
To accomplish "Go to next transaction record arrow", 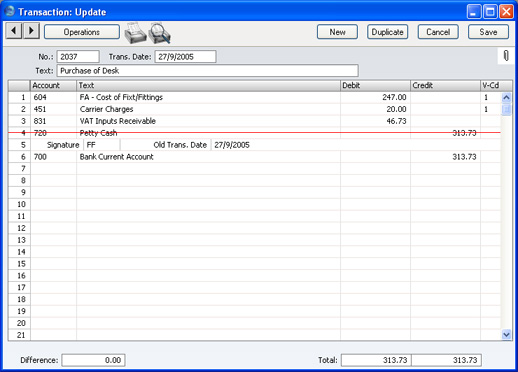I will pyautogui.click(x=31, y=31).
